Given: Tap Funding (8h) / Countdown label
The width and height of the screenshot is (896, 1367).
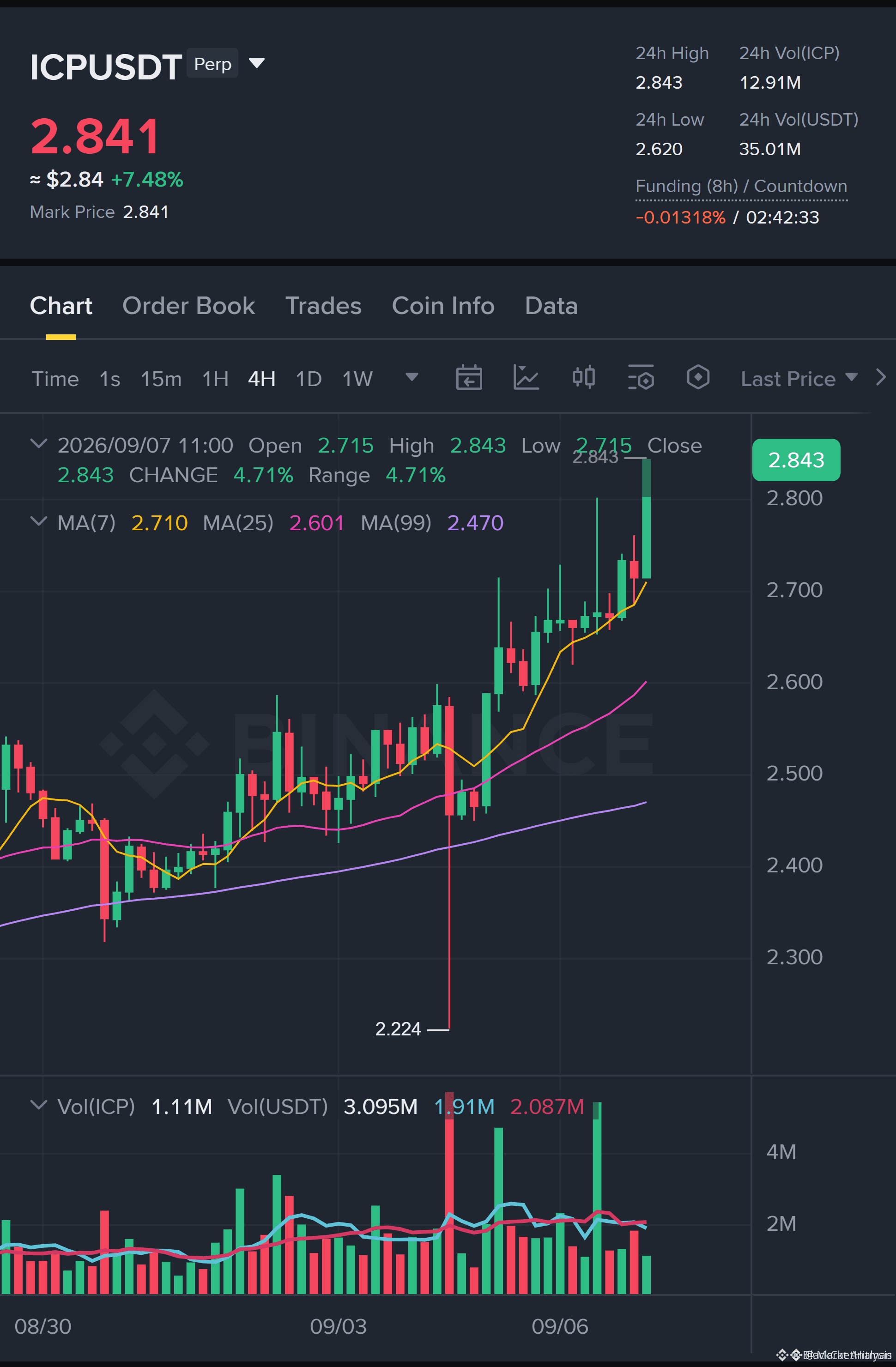Looking at the screenshot, I should (x=741, y=186).
